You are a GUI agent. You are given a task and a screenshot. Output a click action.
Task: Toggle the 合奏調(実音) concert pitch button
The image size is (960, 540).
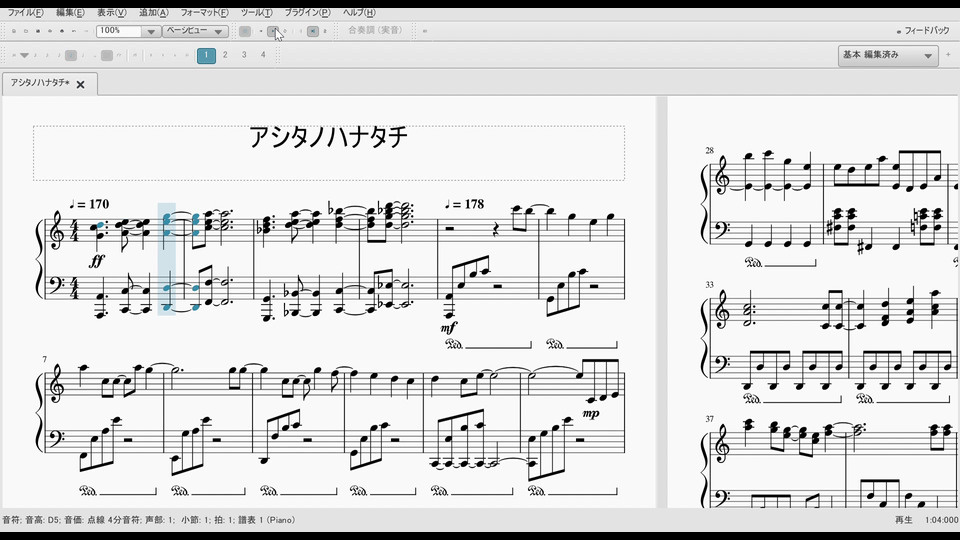[375, 30]
